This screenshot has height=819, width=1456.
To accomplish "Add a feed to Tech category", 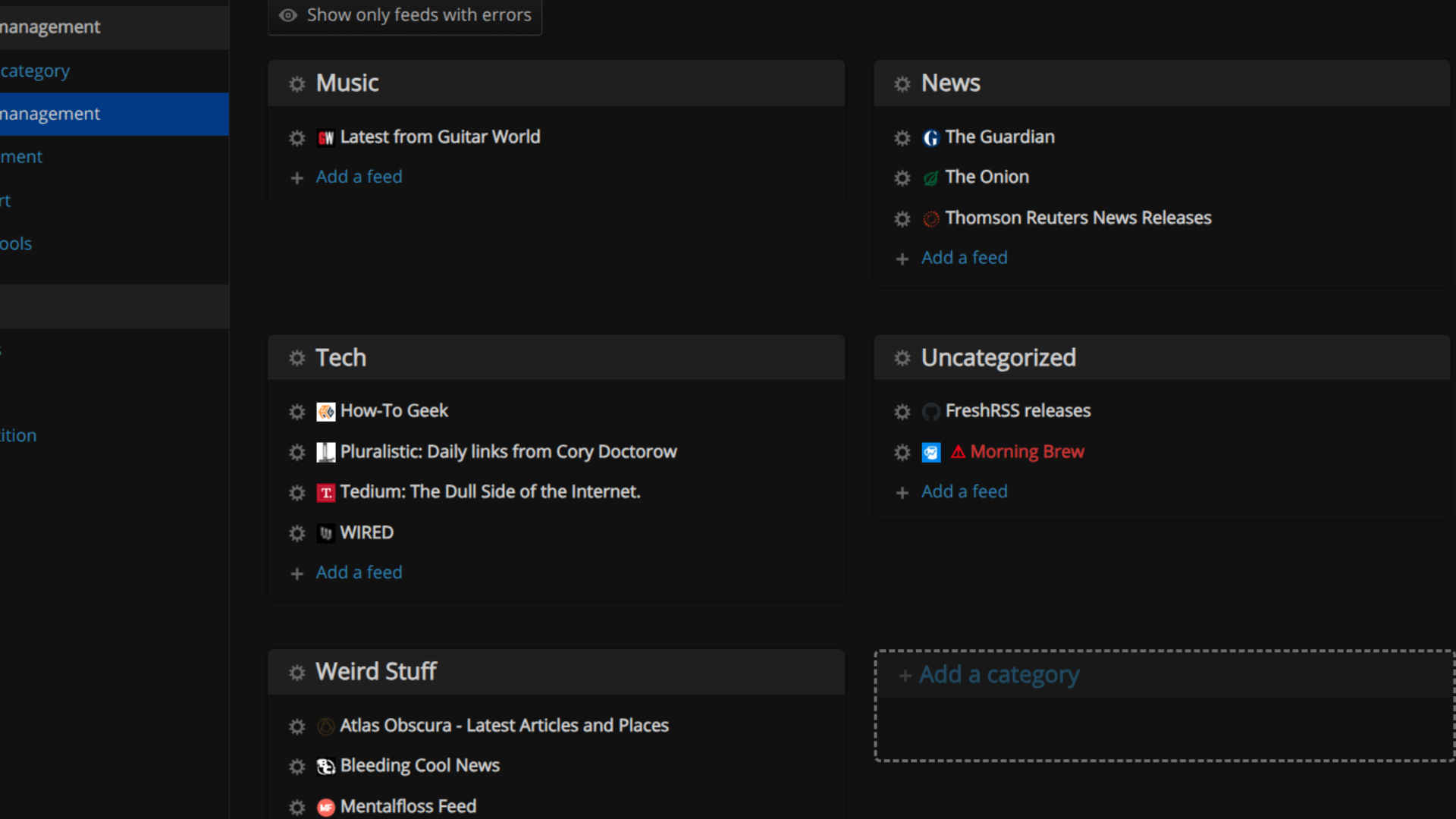I will (x=359, y=573).
